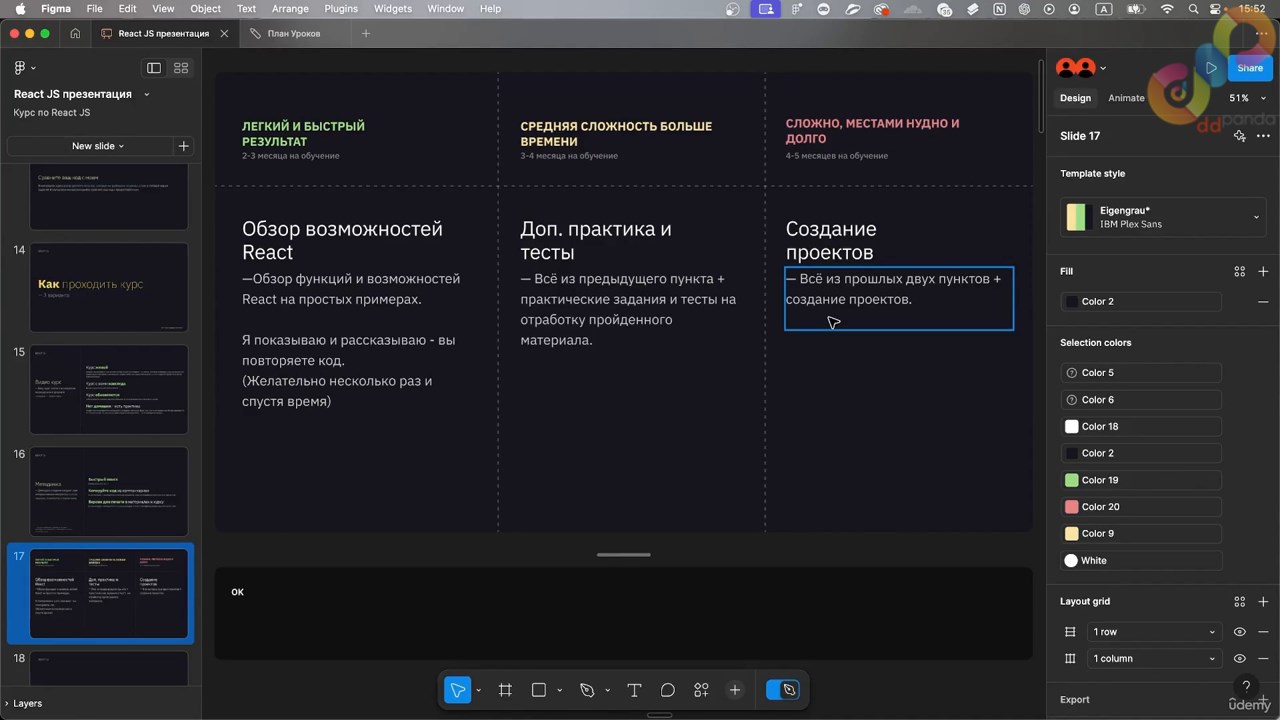Open shape tools dropdown arrow

click(x=559, y=691)
